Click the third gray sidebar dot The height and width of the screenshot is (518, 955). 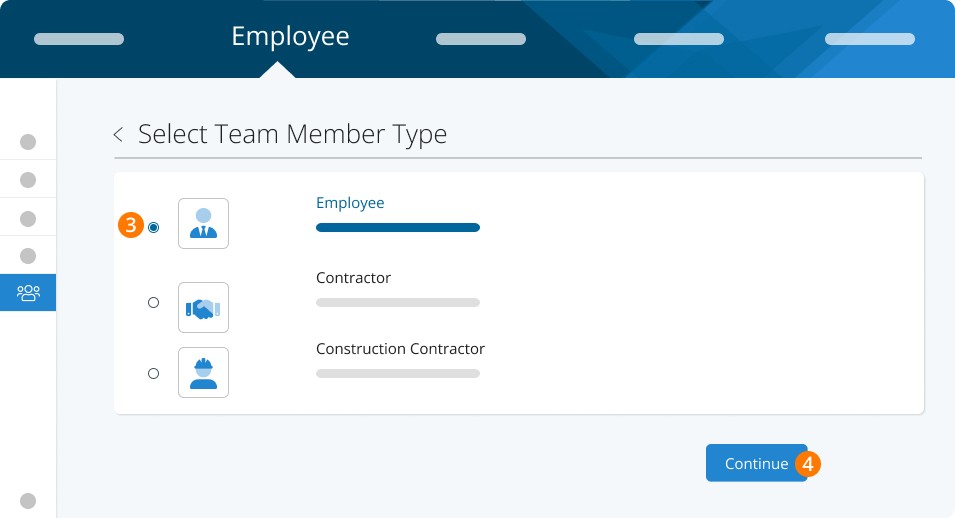[x=28, y=218]
